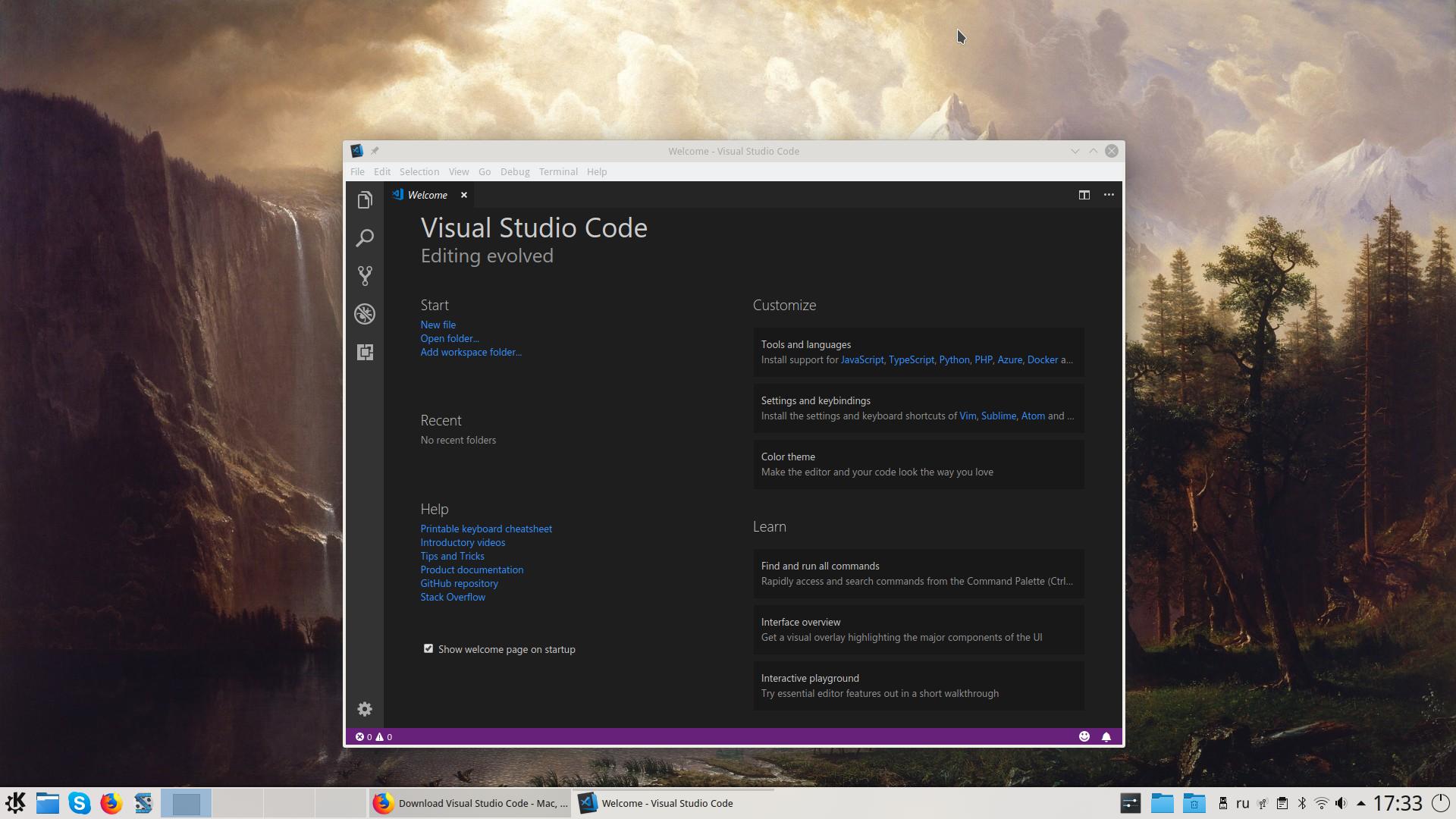Click errors and warnings status indicator
Viewport: 1456px width, 819px height.
click(374, 737)
